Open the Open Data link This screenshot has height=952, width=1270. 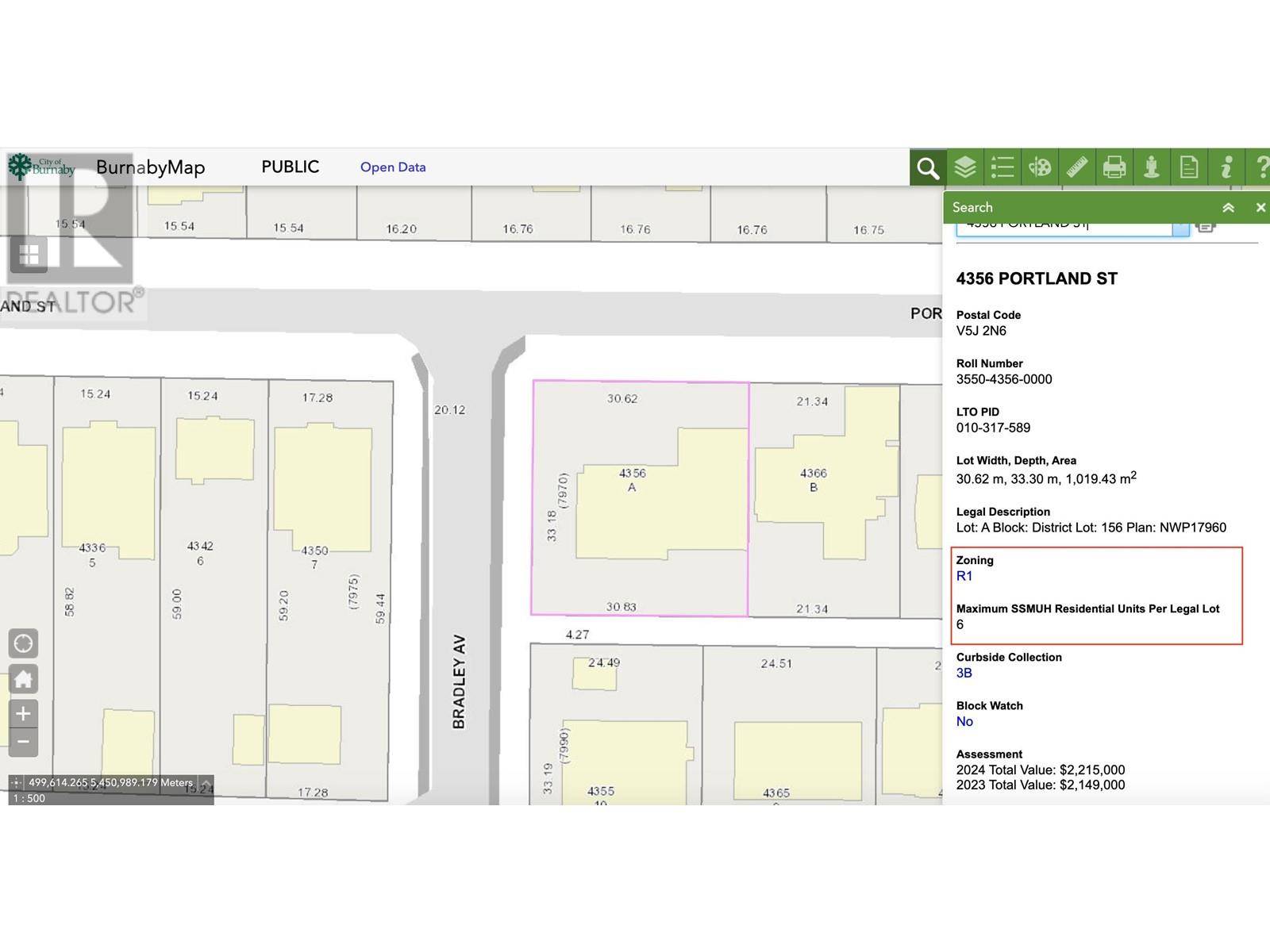(x=393, y=167)
